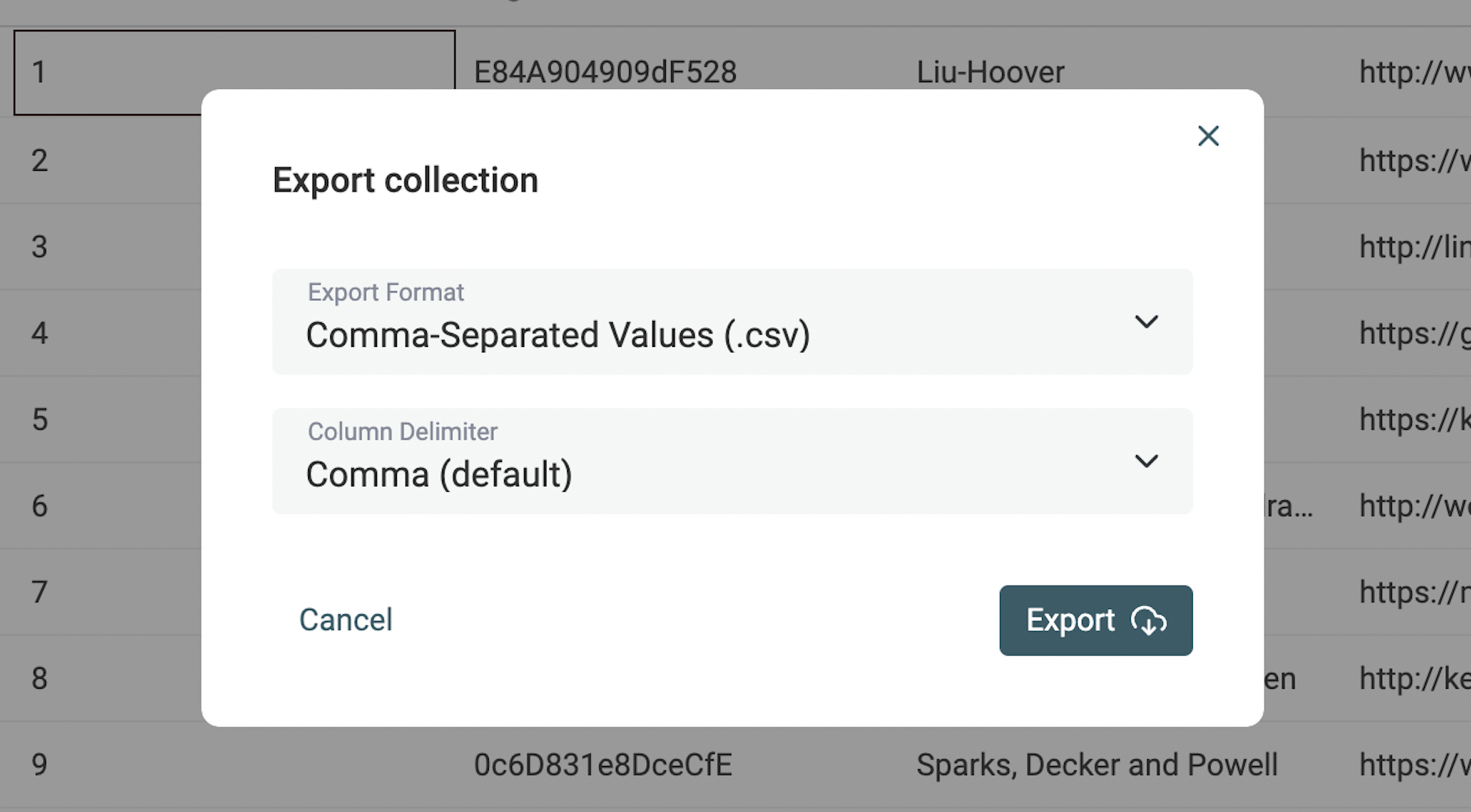The width and height of the screenshot is (1471, 812).
Task: Open the Liu-Hoover website link
Action: point(1414,71)
